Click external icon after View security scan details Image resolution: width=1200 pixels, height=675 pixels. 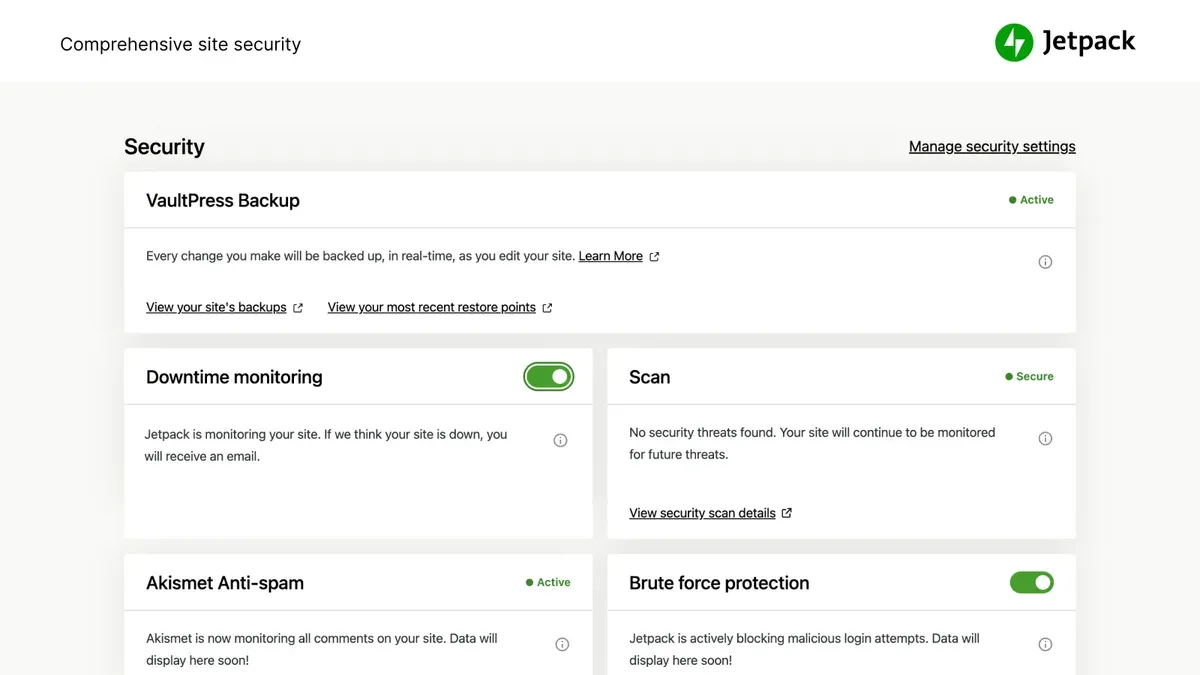787,513
